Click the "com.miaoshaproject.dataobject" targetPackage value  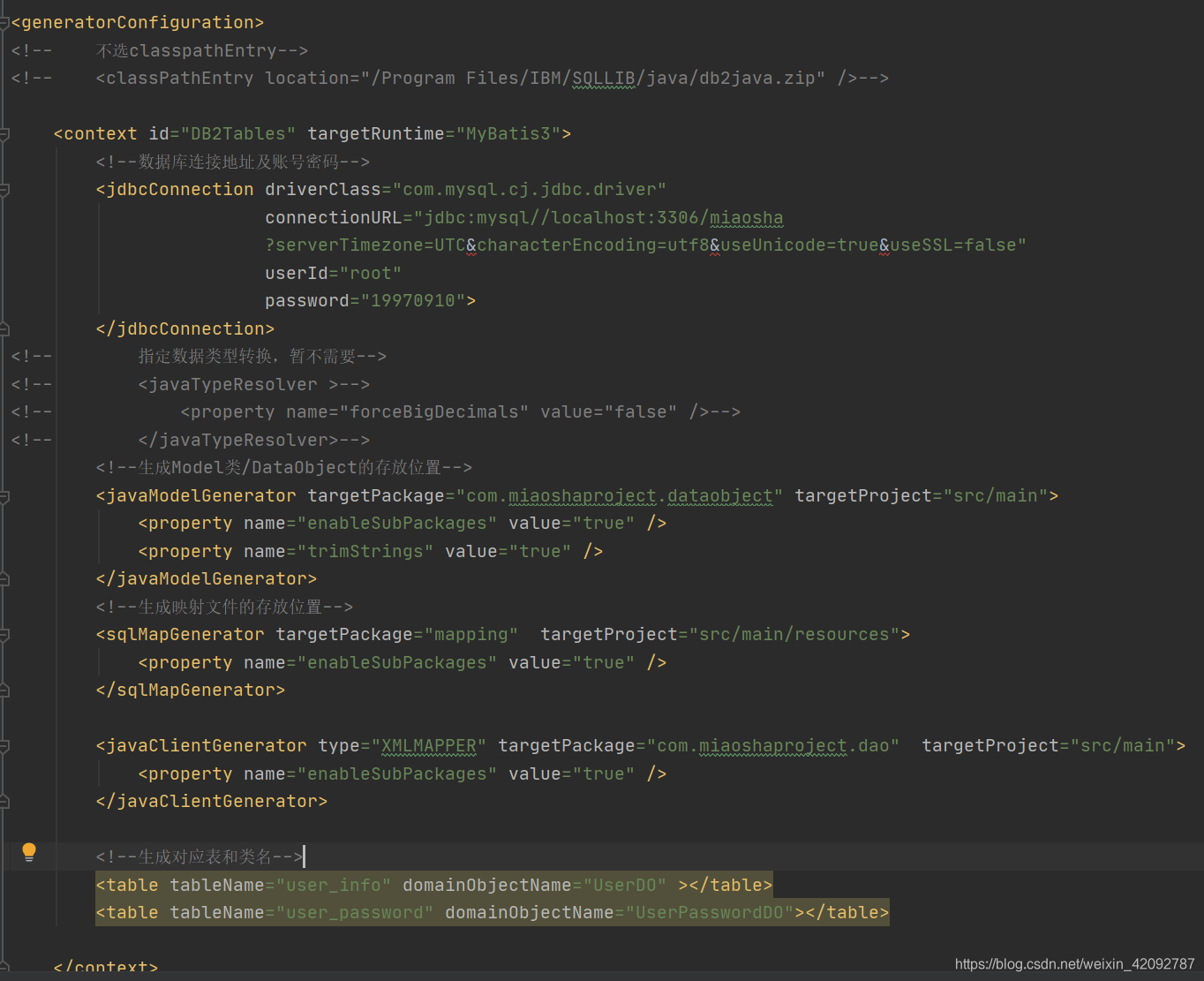click(620, 496)
